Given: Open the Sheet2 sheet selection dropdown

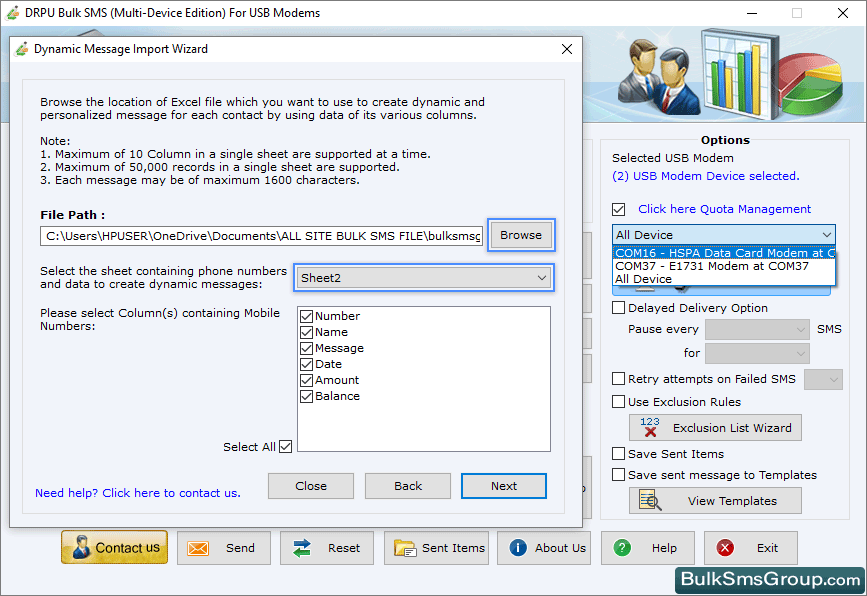Looking at the screenshot, I should 424,278.
